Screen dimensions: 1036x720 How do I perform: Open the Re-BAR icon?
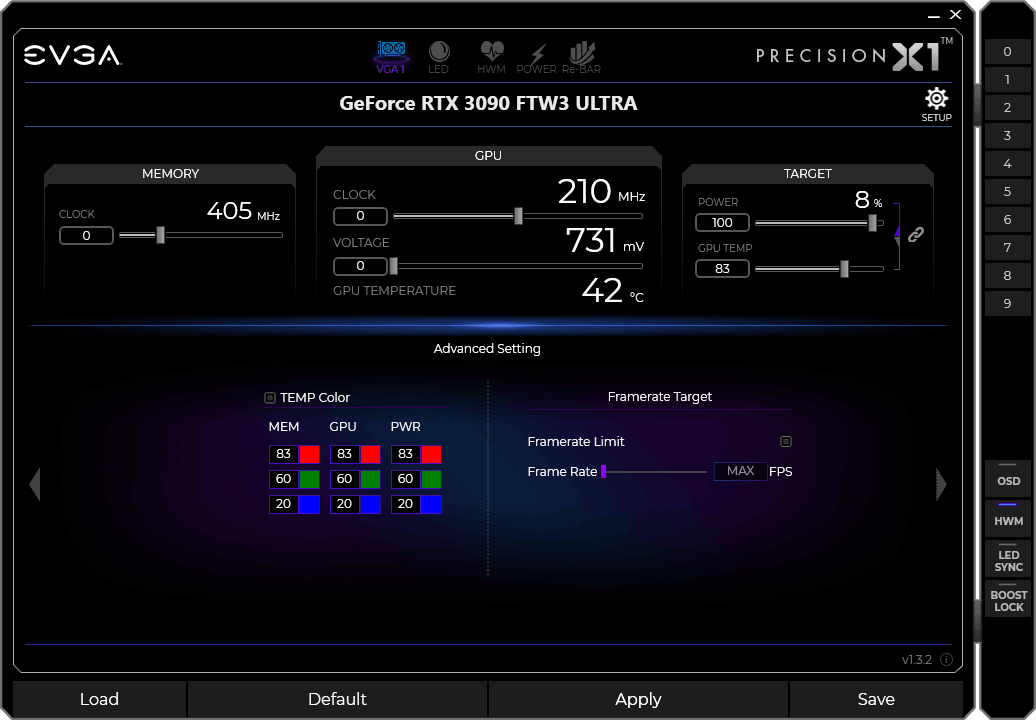pos(581,56)
